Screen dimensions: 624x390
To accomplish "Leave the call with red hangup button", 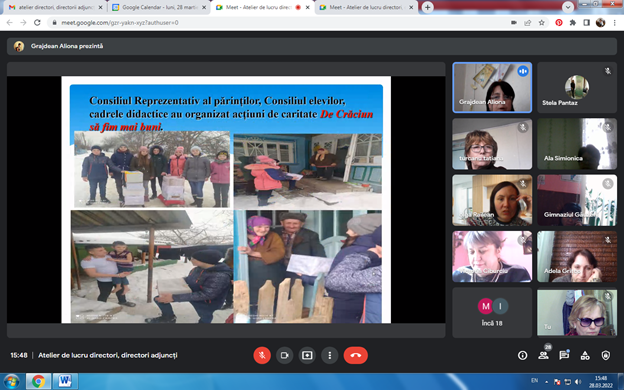I will coord(356,355).
